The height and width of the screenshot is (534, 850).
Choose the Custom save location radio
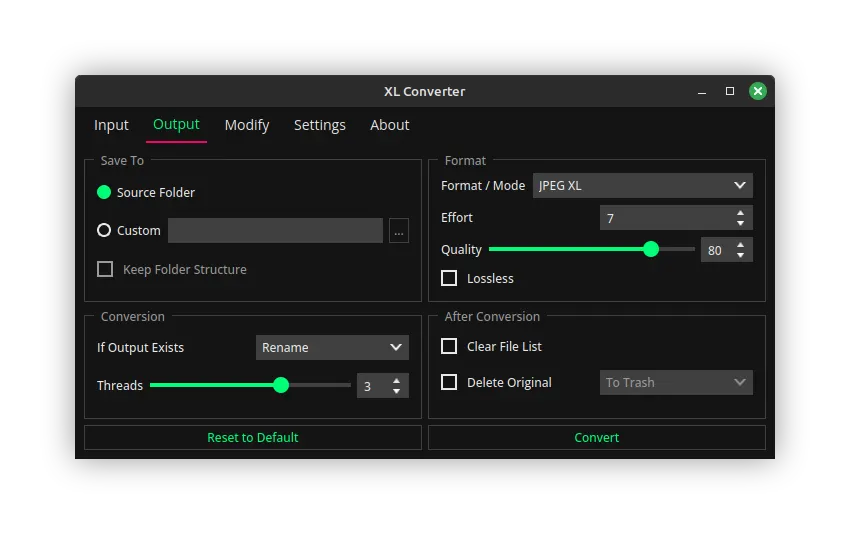(x=104, y=230)
